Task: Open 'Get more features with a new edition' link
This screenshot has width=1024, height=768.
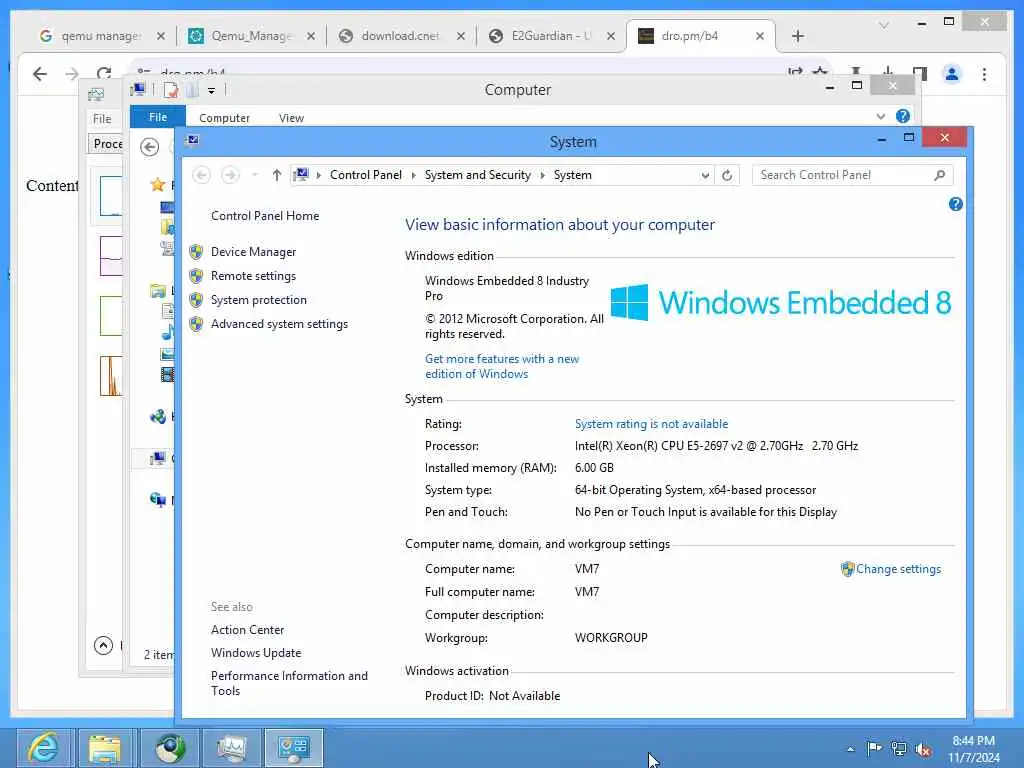Action: [x=502, y=366]
